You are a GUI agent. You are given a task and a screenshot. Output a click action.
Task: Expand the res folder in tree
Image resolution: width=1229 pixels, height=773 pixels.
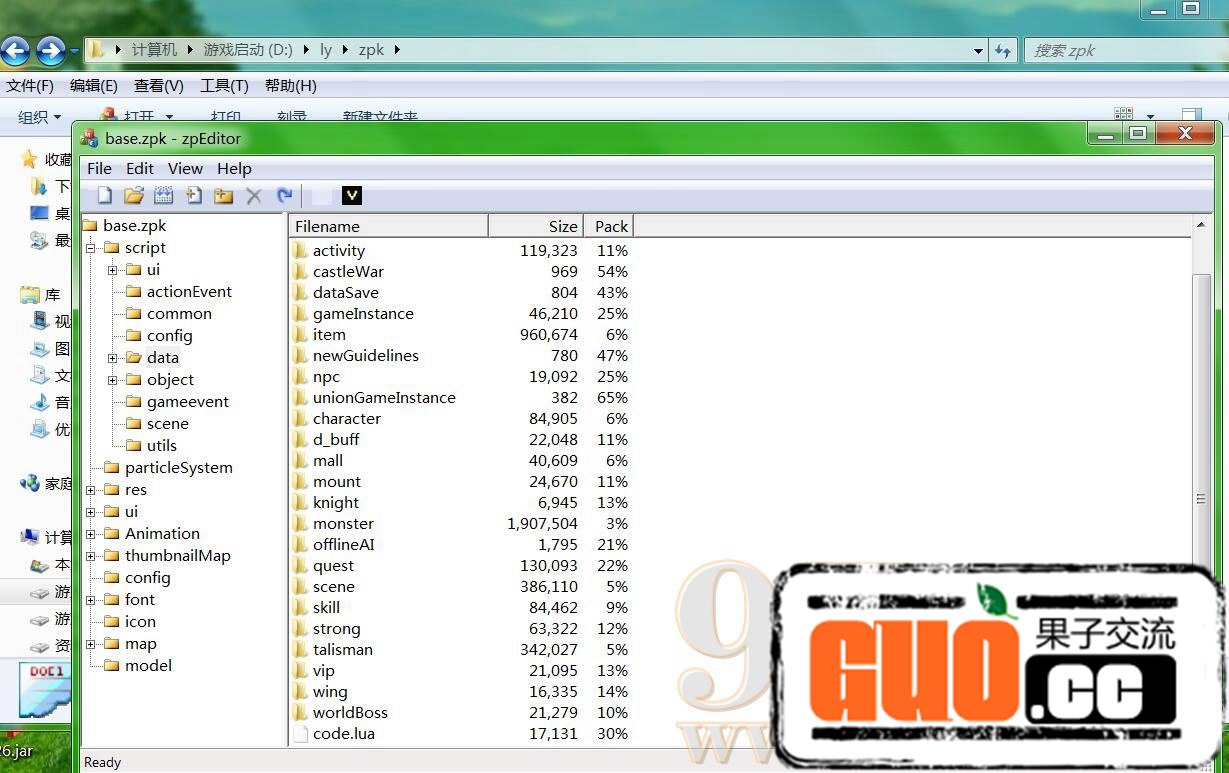click(91, 490)
